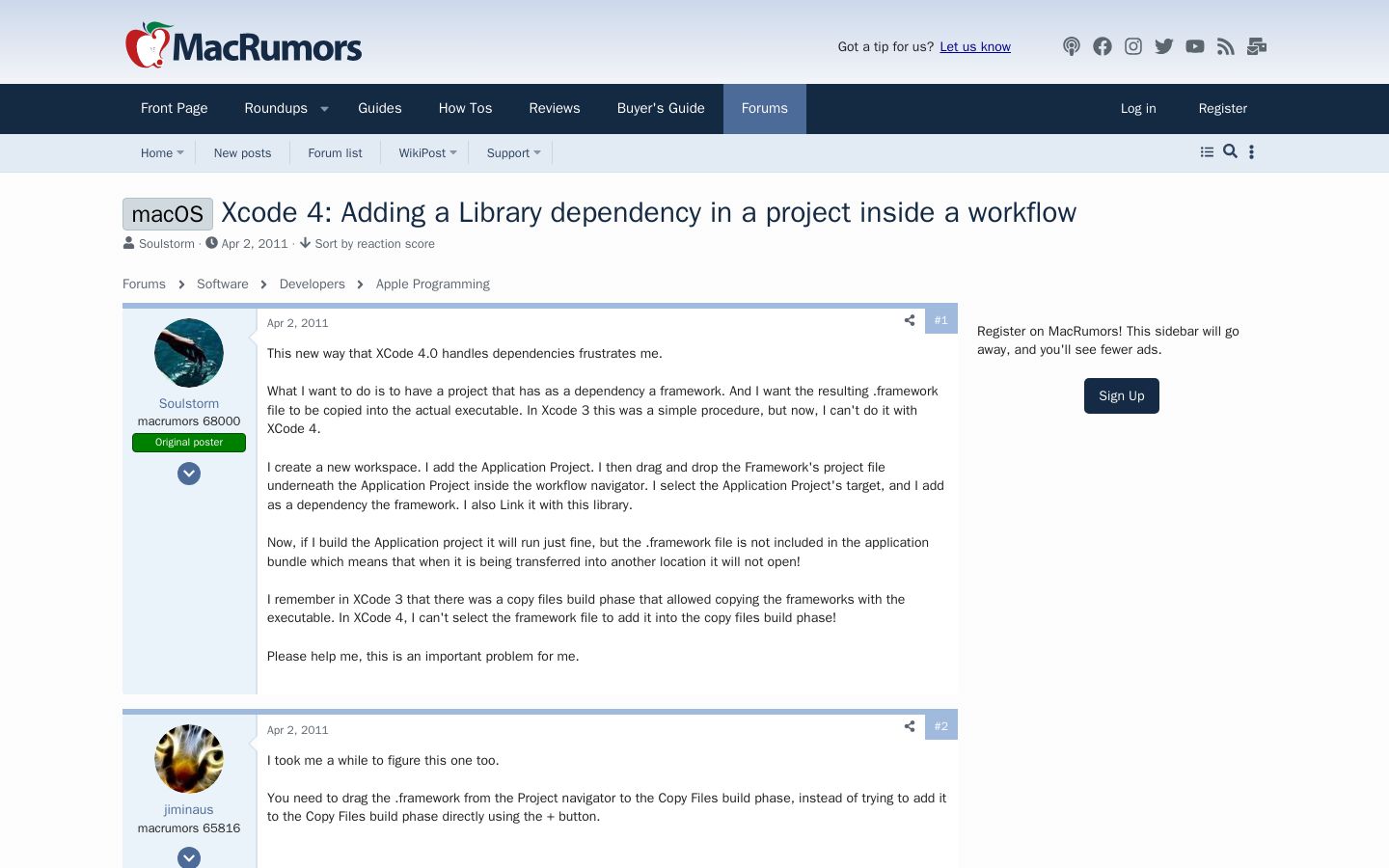This screenshot has width=1389, height=868.
Task: Click the 'Original poster' green badge
Action: [x=189, y=443]
